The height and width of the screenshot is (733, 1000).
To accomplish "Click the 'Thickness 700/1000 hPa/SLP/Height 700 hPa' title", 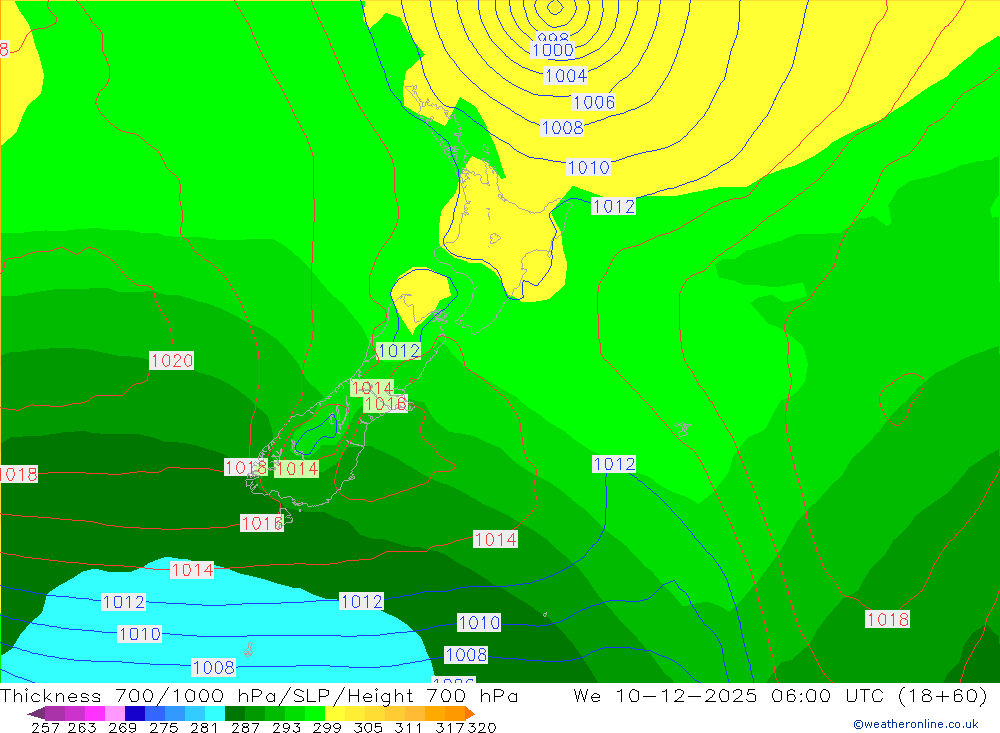I will click(259, 695).
